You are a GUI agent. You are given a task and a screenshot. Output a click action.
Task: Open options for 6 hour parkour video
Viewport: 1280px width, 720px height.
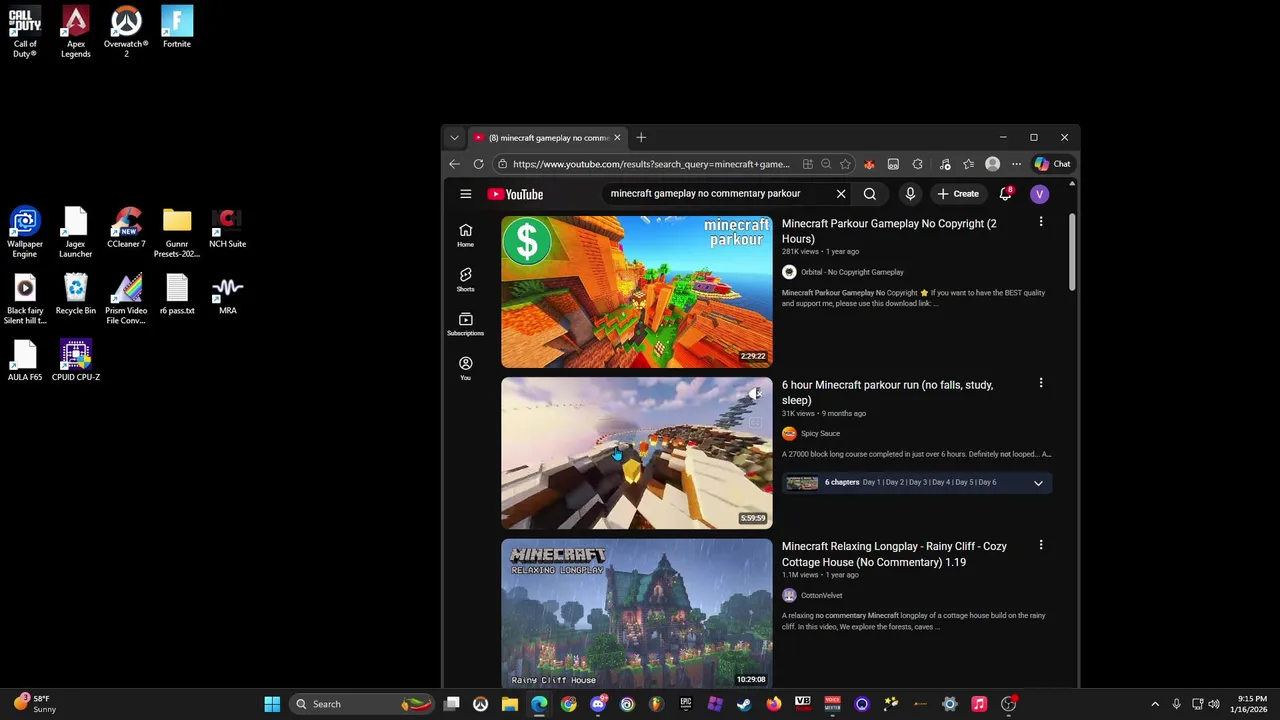coord(1041,383)
